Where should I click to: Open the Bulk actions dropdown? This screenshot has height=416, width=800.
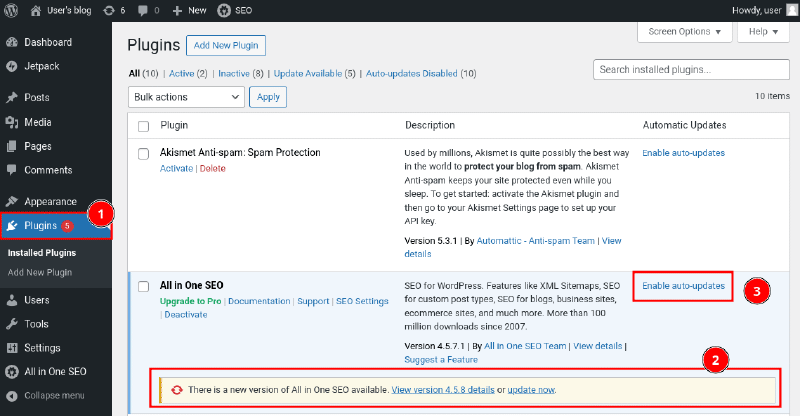coord(186,97)
